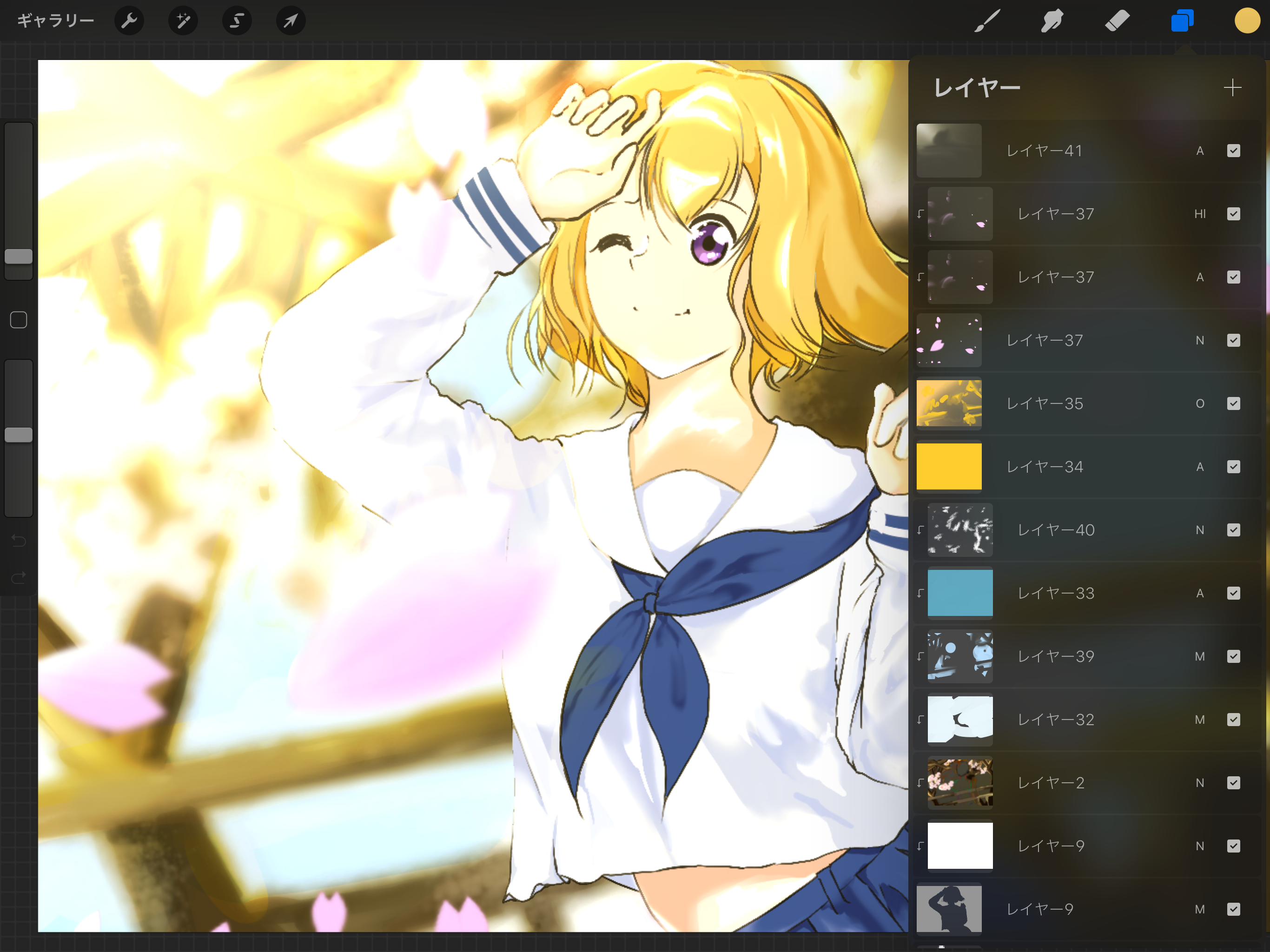Toggle レイヤー2 visibility checkbox
The height and width of the screenshot is (952, 1270).
point(1233,783)
